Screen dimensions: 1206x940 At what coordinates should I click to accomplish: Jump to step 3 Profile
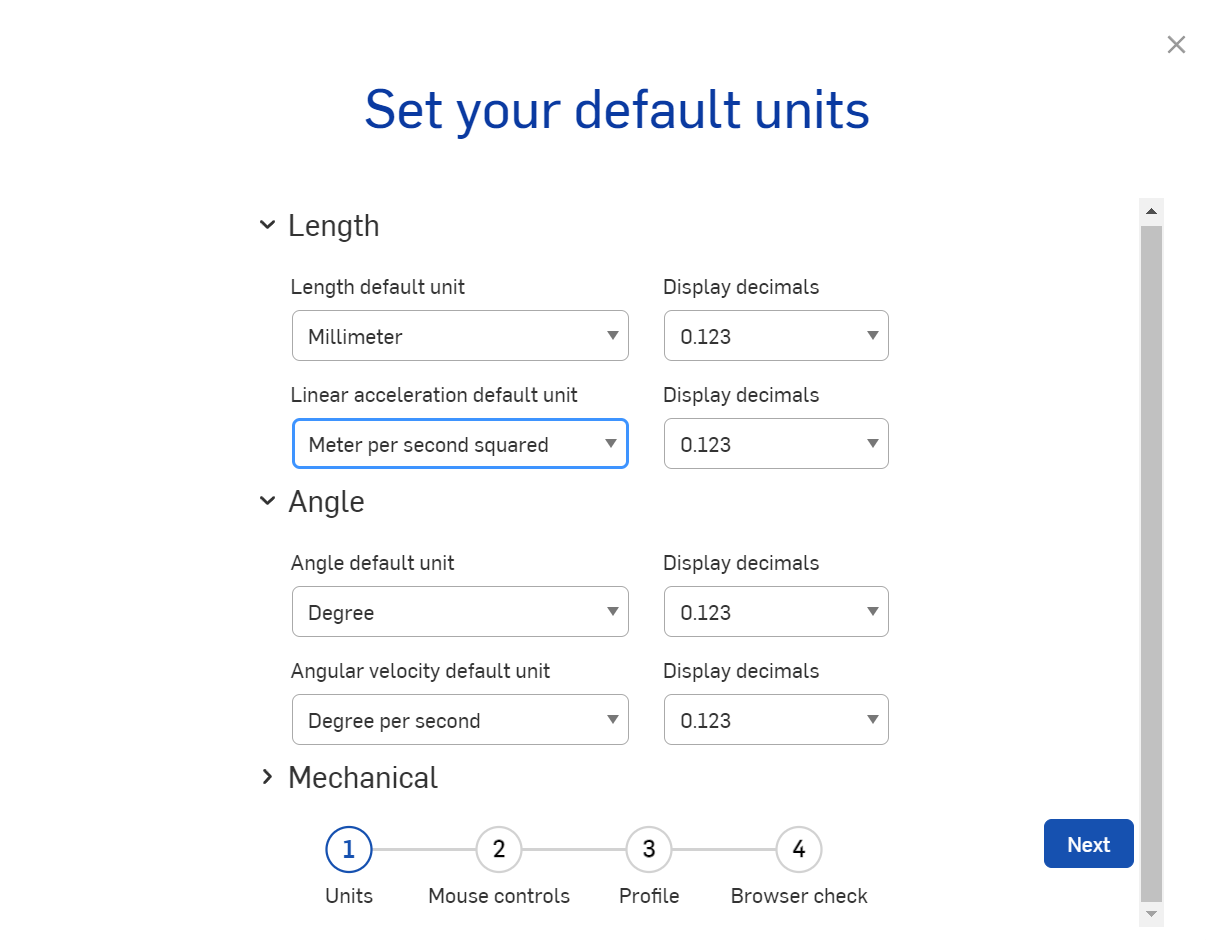pyautogui.click(x=649, y=850)
